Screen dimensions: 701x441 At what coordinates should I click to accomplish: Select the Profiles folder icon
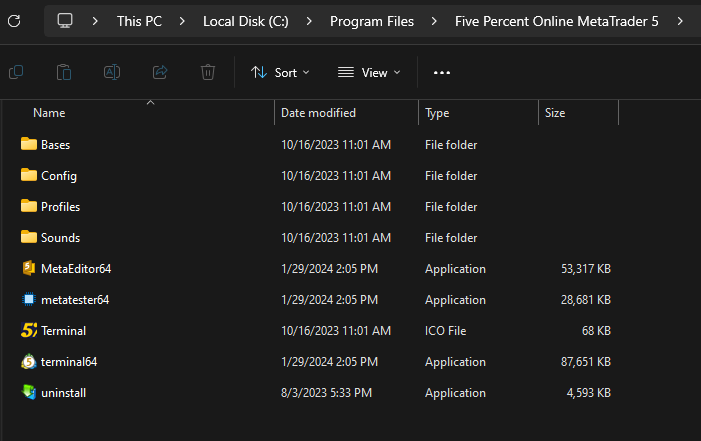click(x=29, y=206)
